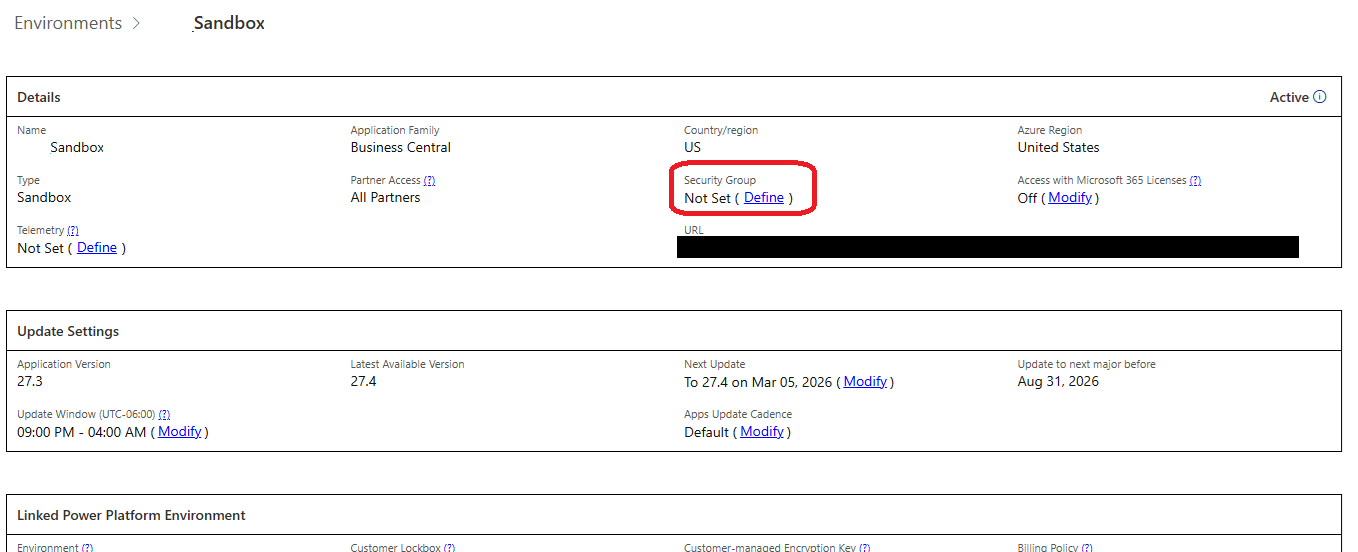
Task: Click the Telemetry help question mark
Action: pos(73,231)
